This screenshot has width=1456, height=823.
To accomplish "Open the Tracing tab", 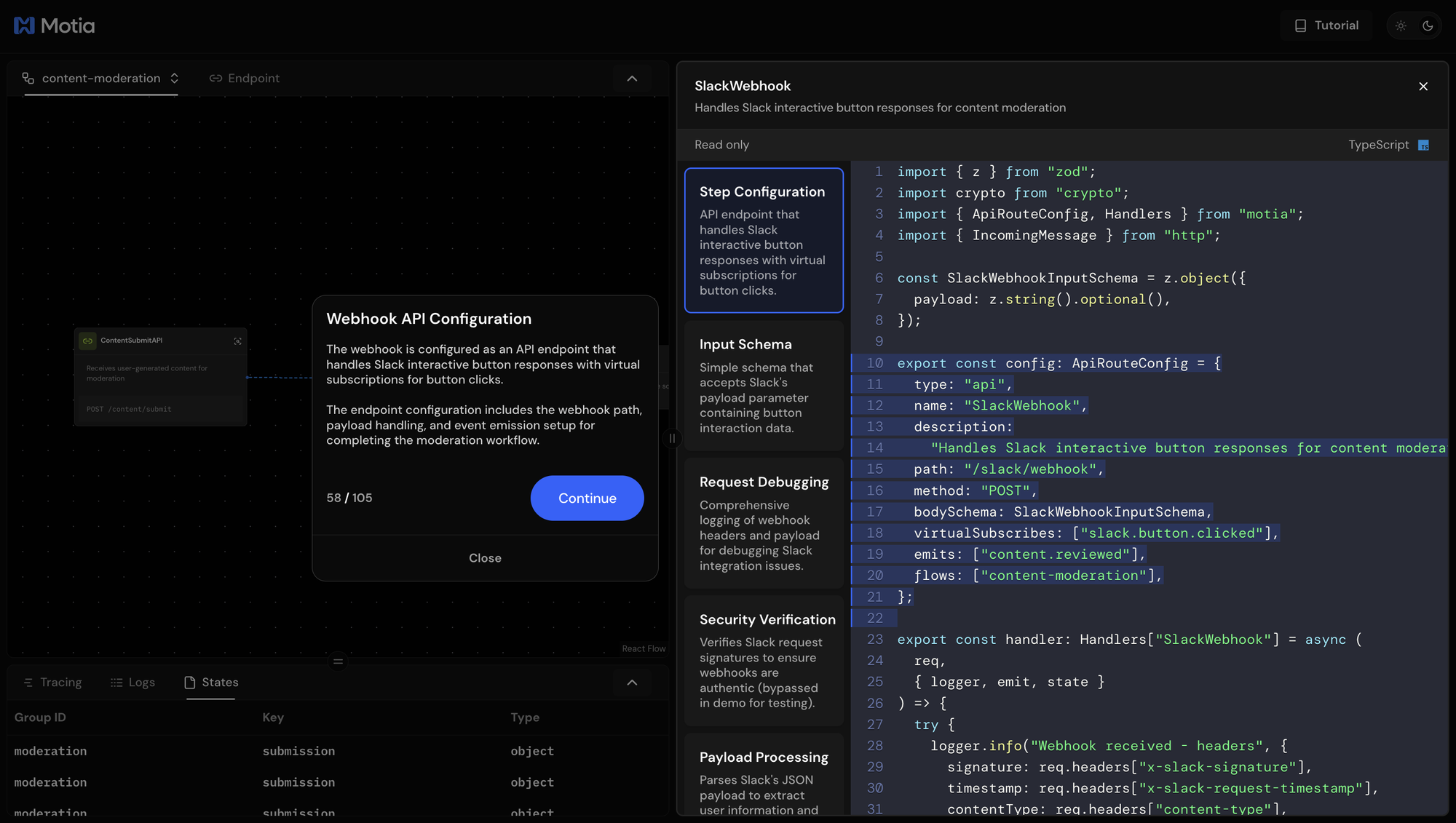I will pos(52,683).
